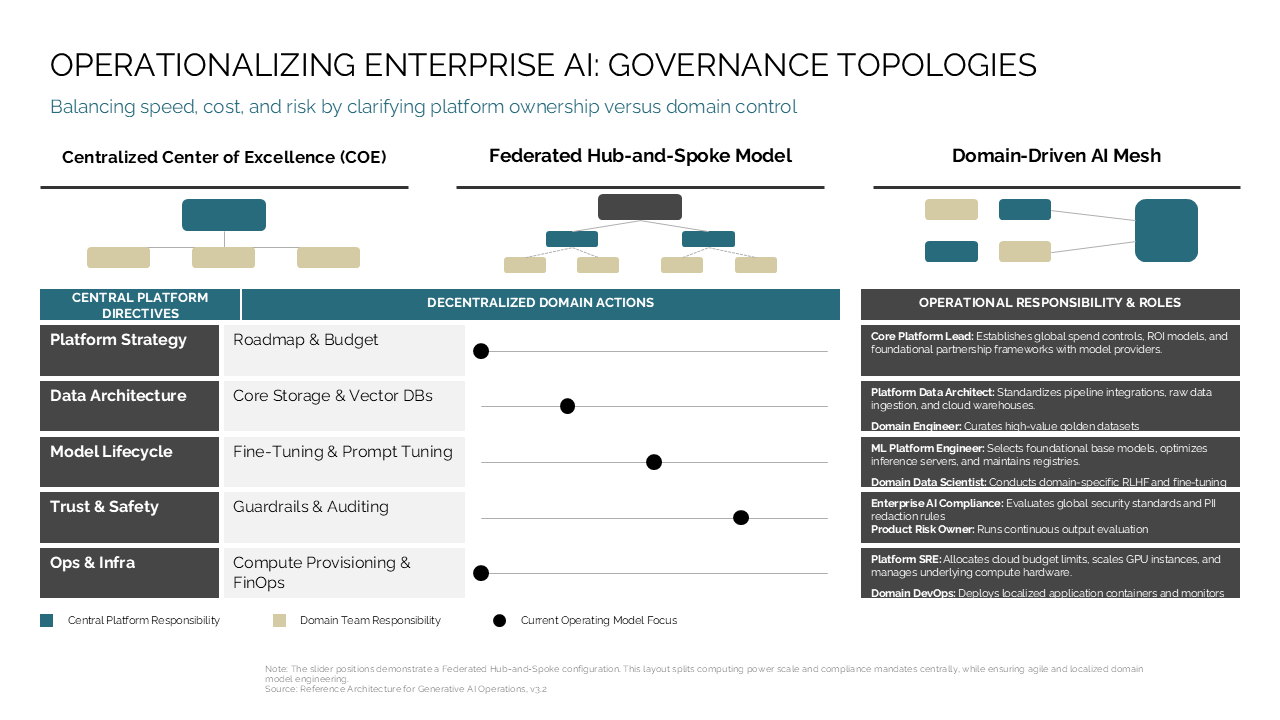Click the 'Central Platform Directives' header cell
Image resolution: width=1280 pixels, height=720 pixels.
coord(140,305)
